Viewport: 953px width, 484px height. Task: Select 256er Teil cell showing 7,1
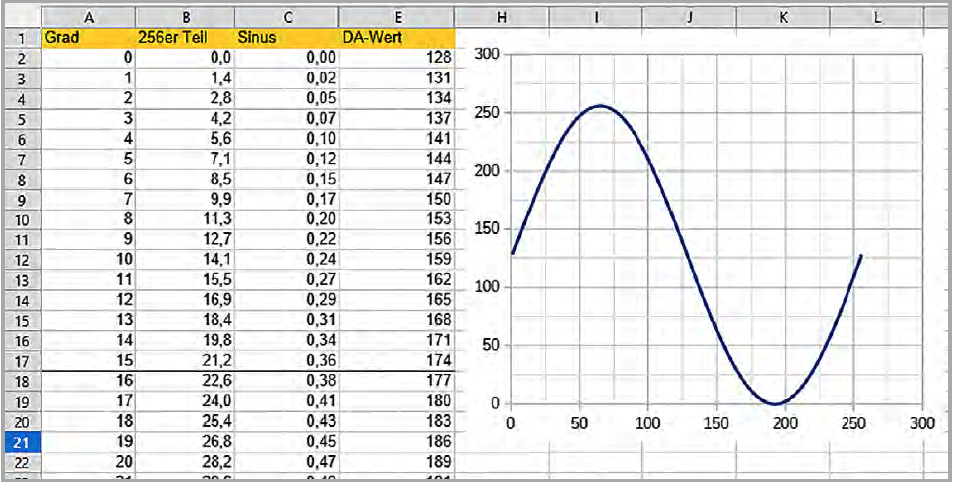[185, 159]
